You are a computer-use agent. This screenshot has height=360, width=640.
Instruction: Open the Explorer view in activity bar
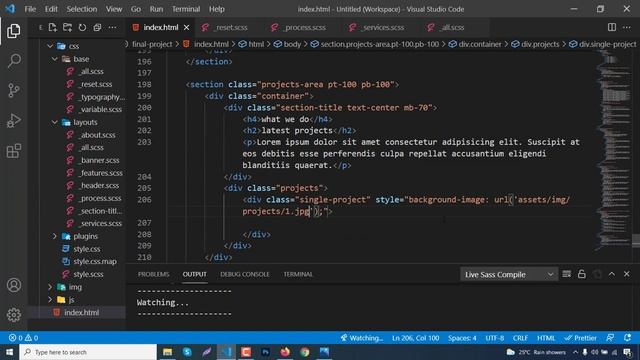pyautogui.click(x=13, y=31)
